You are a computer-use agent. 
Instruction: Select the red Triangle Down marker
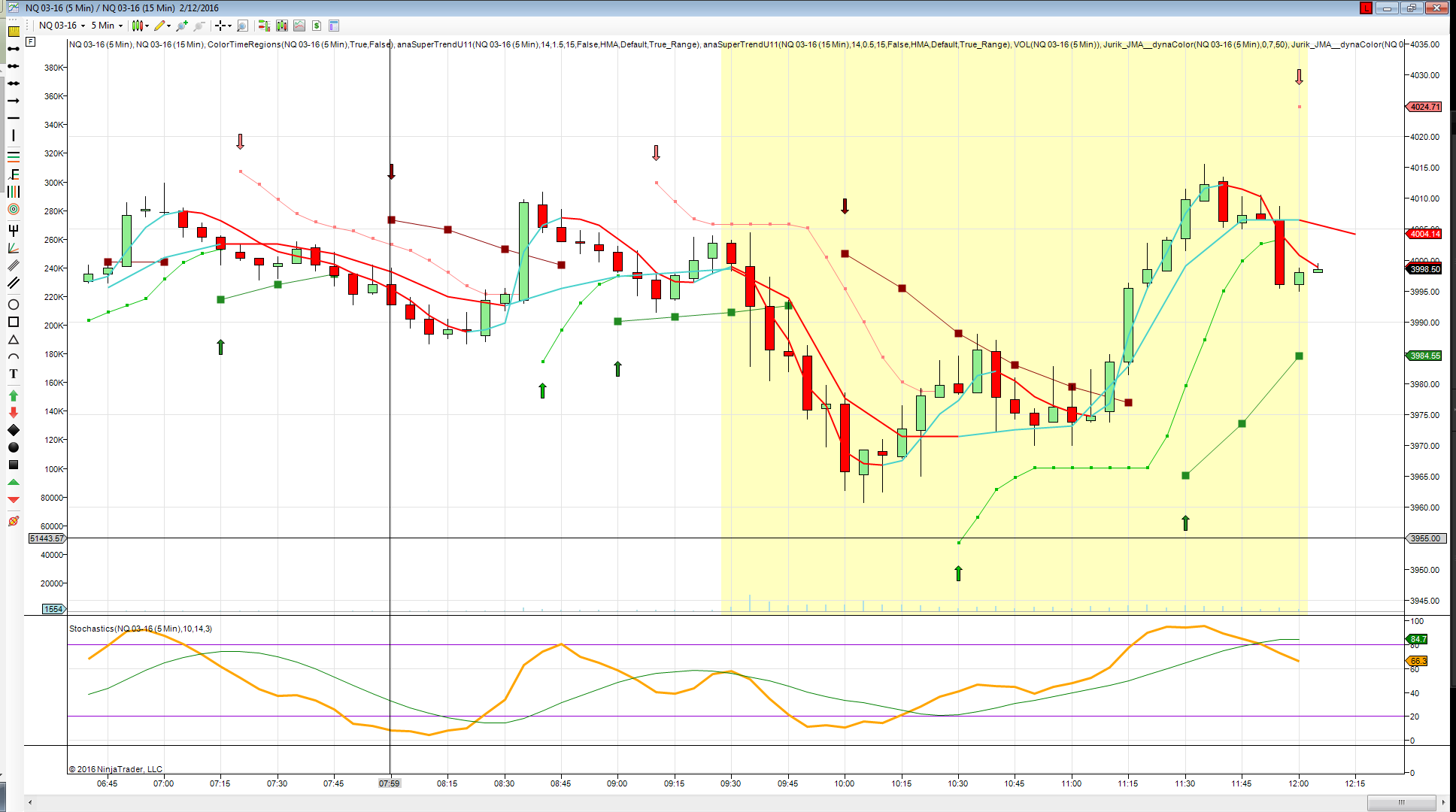pos(14,499)
